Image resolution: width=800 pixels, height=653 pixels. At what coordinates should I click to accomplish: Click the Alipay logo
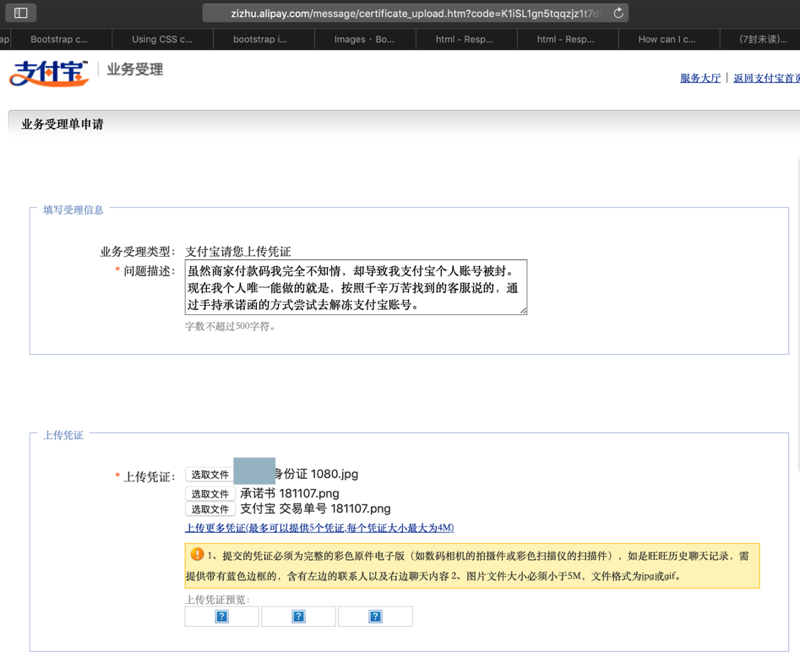tap(49, 73)
